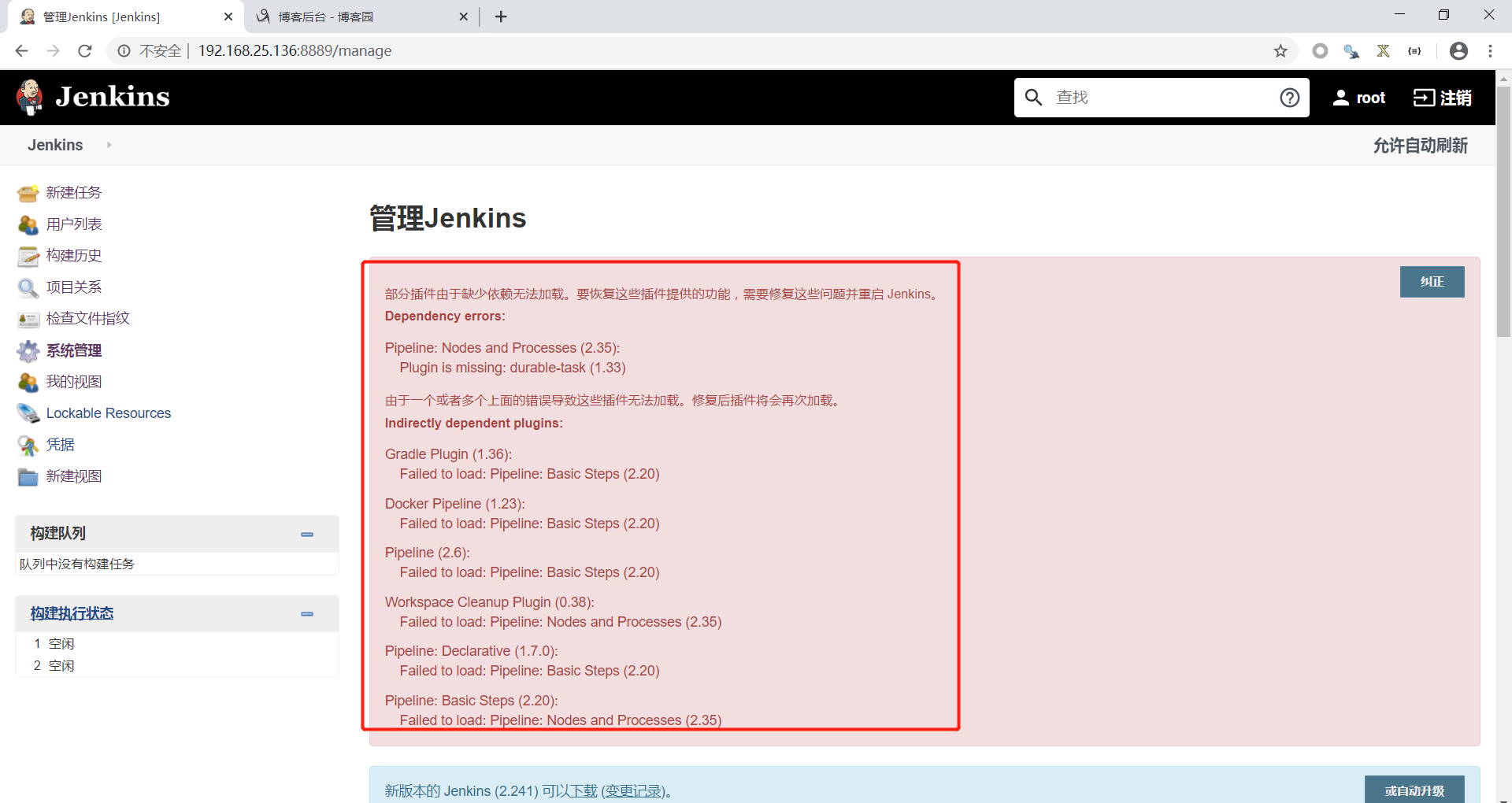Open the 新建任务 sidebar icon
Viewport: 1512px width, 803px height.
[x=28, y=193]
